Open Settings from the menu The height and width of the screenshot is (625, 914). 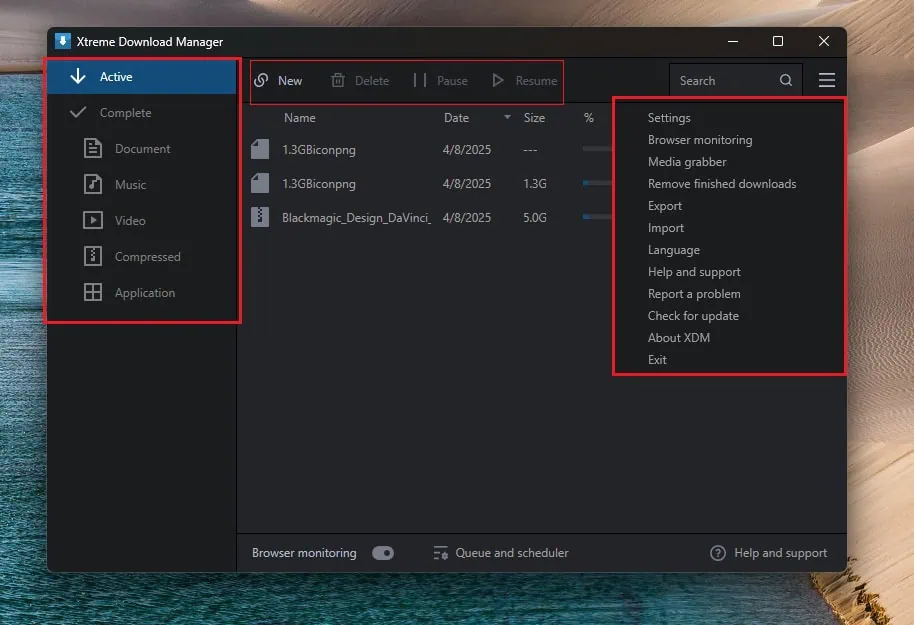point(669,118)
